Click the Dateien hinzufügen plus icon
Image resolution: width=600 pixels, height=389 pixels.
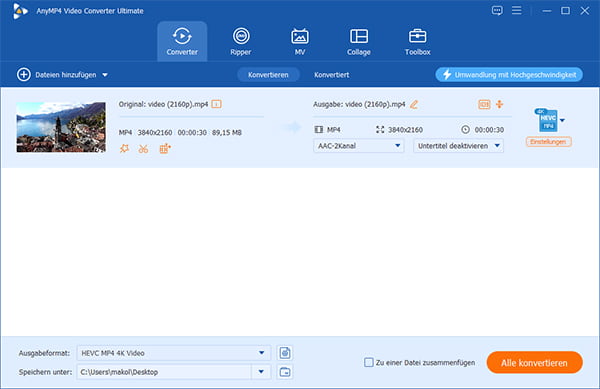[24, 75]
